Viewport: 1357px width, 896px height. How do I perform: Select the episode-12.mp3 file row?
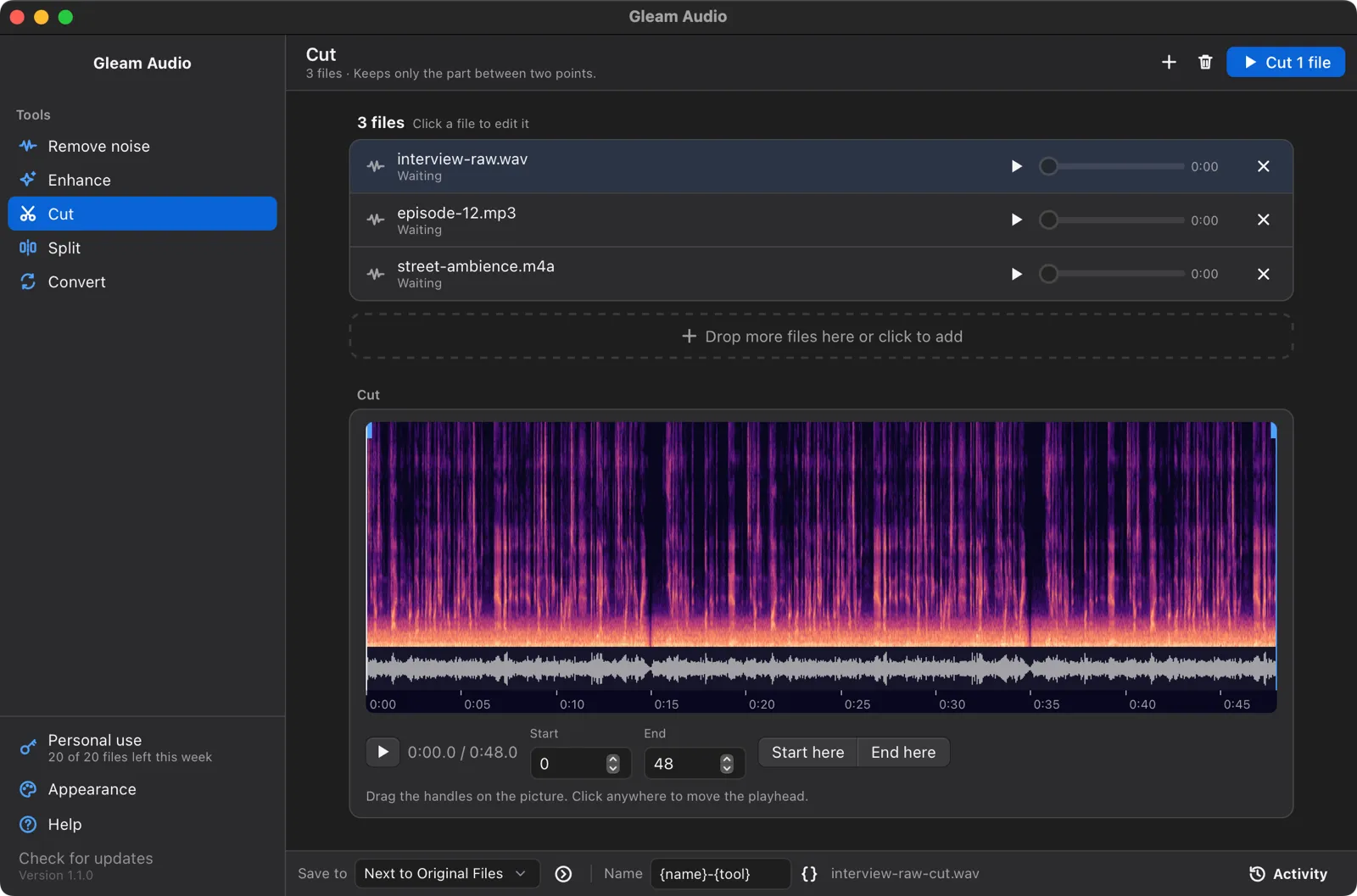(x=821, y=220)
